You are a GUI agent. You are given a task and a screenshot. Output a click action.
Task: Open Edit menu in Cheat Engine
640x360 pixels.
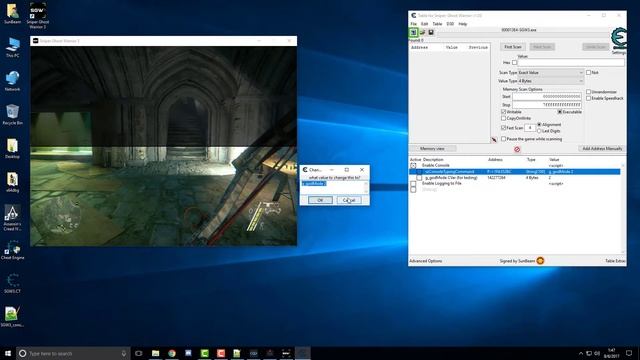tap(424, 24)
